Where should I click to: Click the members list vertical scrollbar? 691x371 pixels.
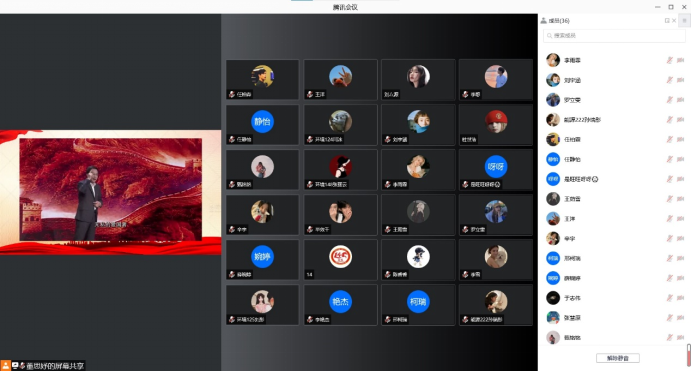click(x=688, y=355)
